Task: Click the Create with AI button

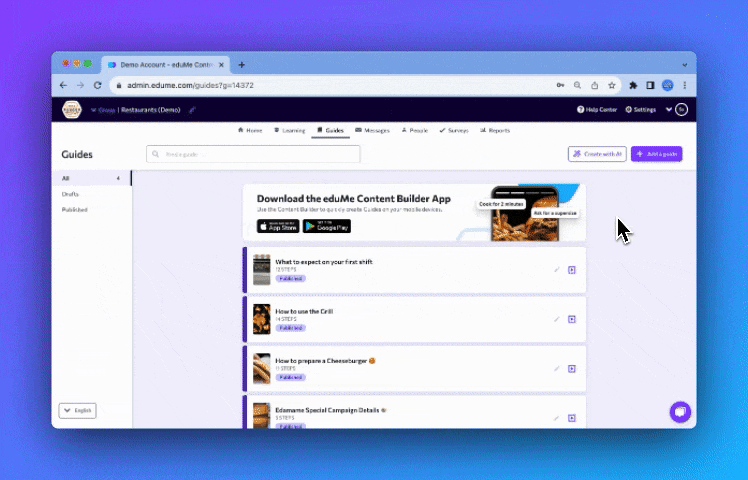Action: (x=597, y=154)
